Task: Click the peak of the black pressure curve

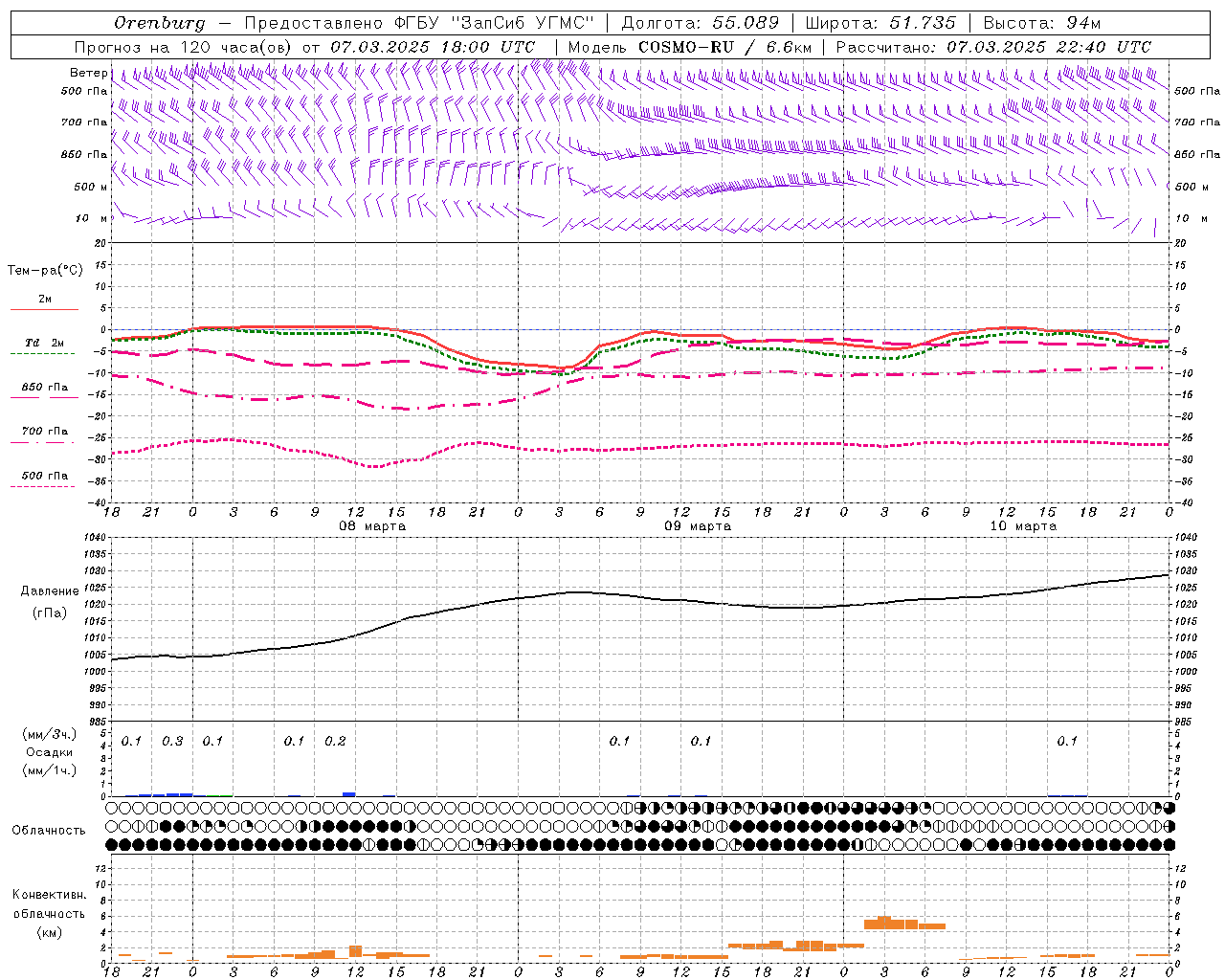Action: 1168,574
